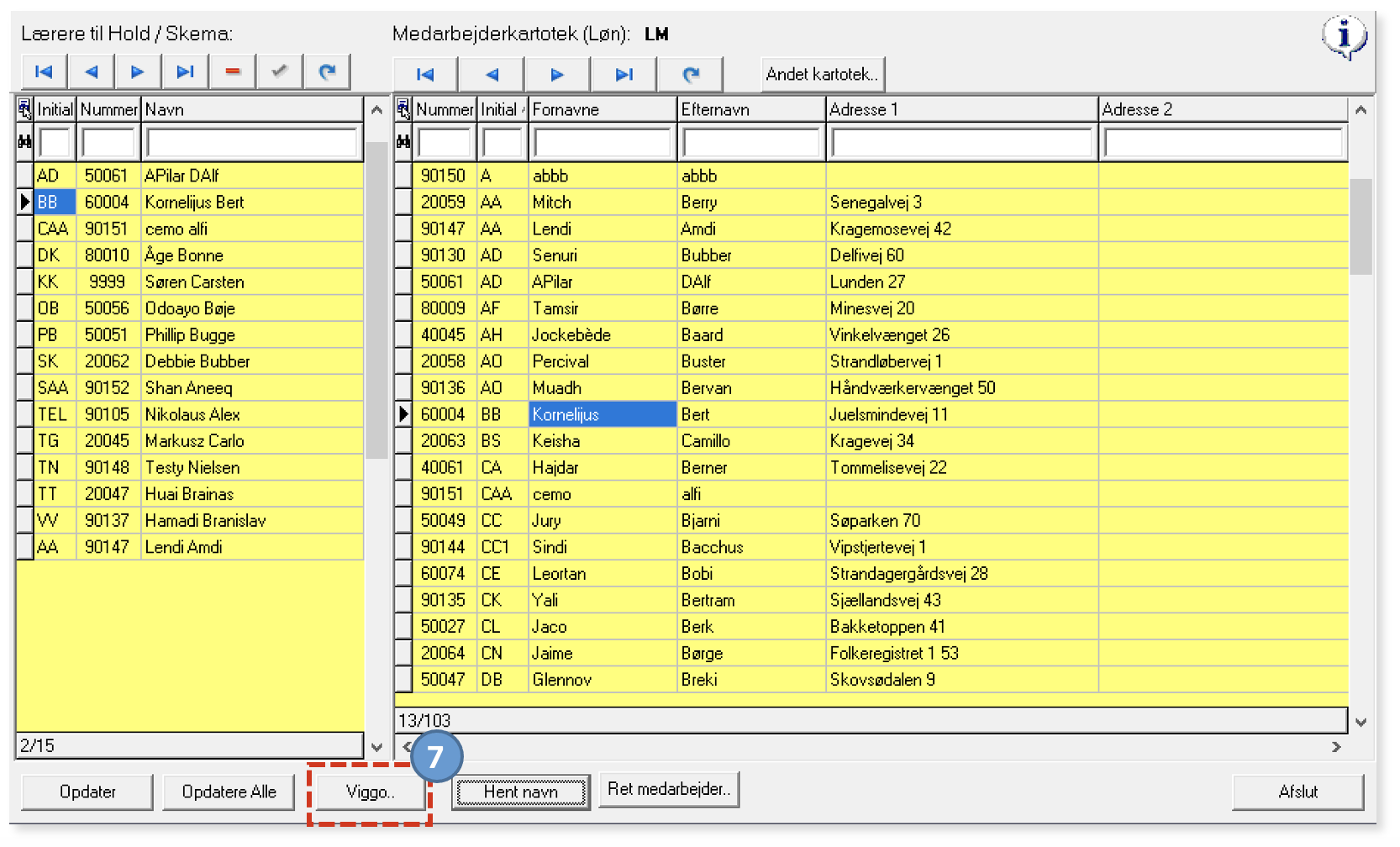Click binoculars search icon in teacher list
This screenshot has width=1400, height=847.
(24, 142)
